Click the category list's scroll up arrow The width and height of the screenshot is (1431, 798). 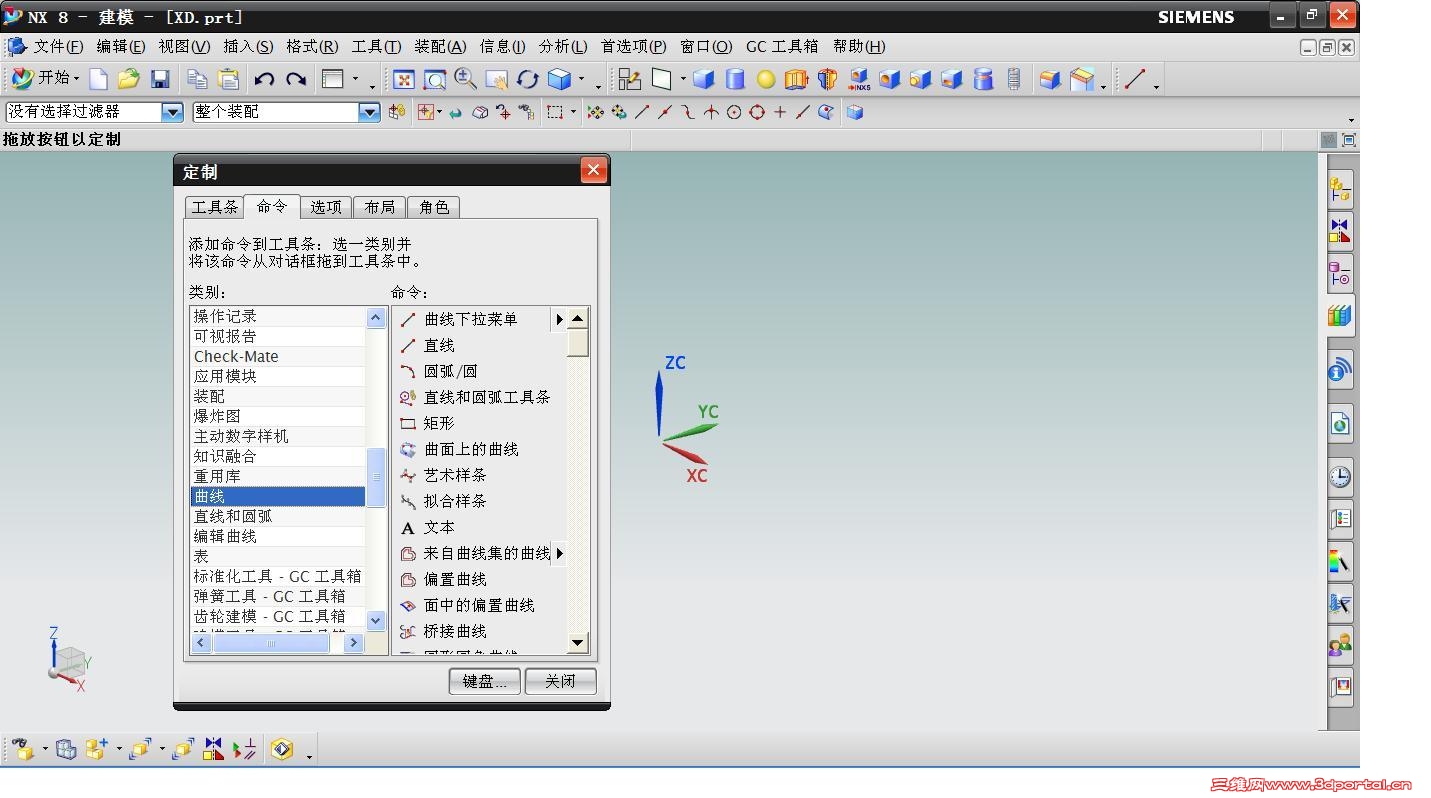pos(376,318)
